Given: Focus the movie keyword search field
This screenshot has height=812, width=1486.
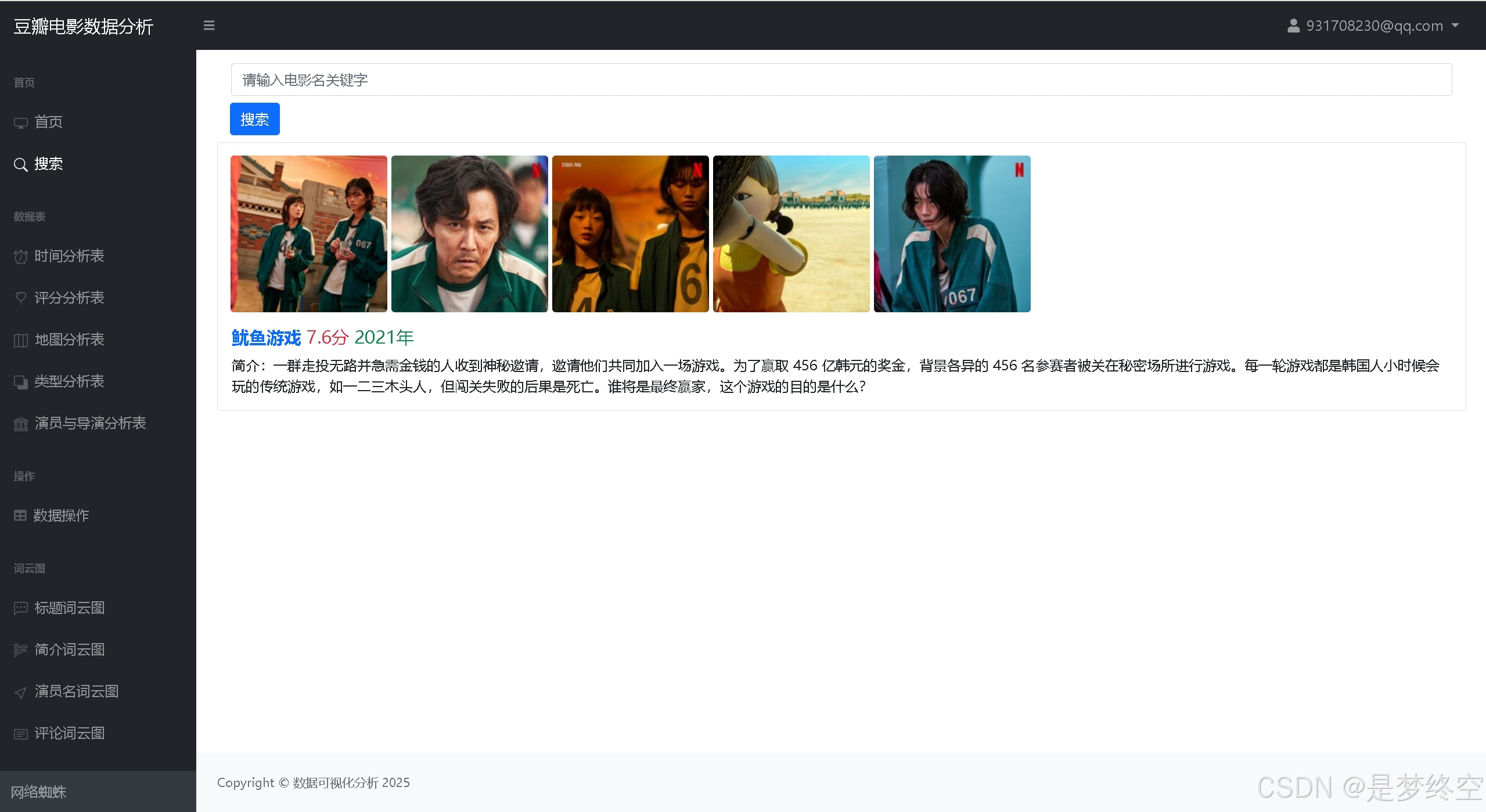Looking at the screenshot, I should [841, 80].
